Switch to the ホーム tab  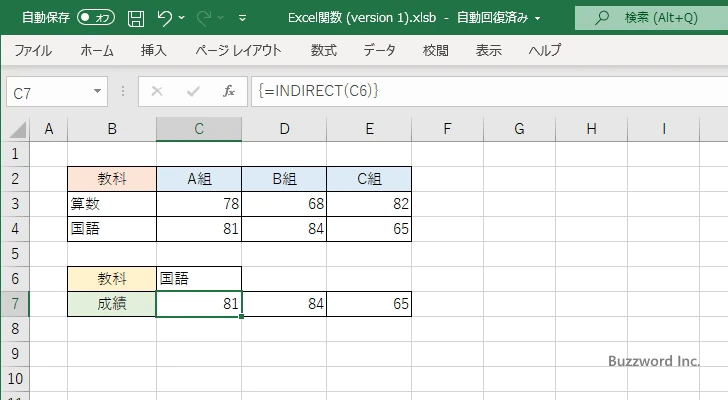[97, 50]
